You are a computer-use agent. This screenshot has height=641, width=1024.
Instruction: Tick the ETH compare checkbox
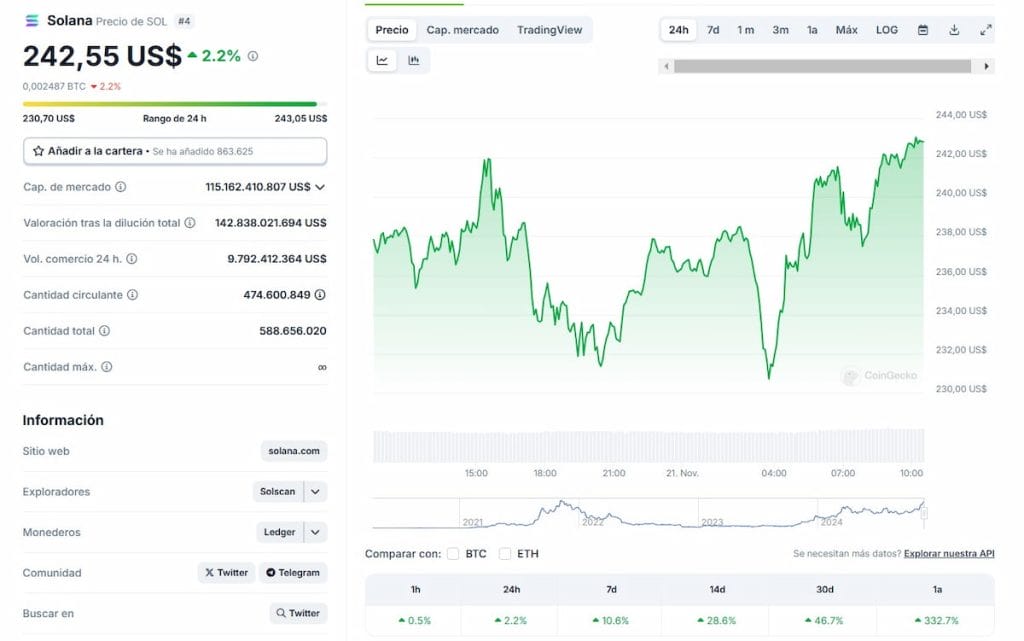pos(505,554)
